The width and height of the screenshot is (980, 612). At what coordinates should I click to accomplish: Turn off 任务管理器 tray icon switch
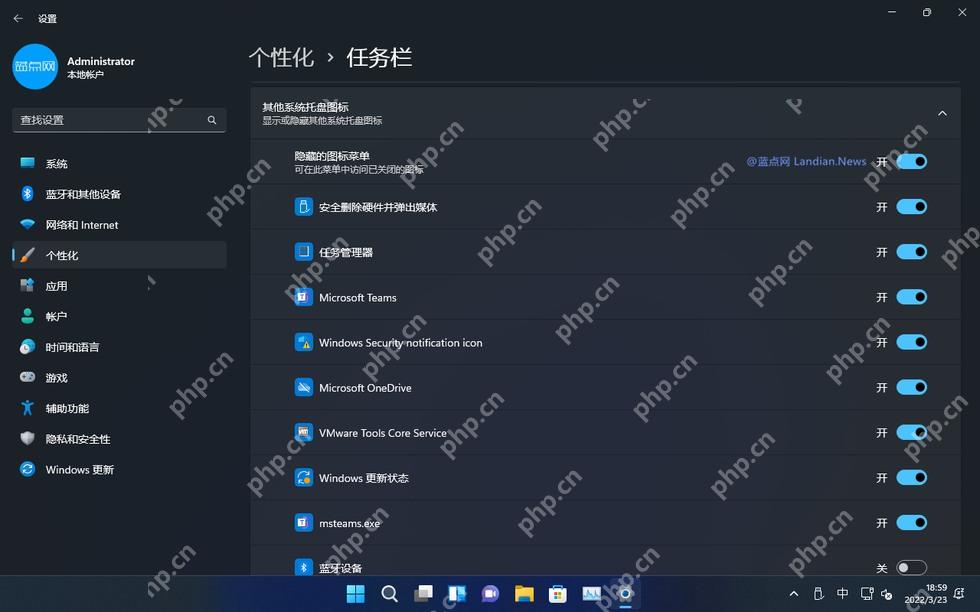click(x=911, y=252)
